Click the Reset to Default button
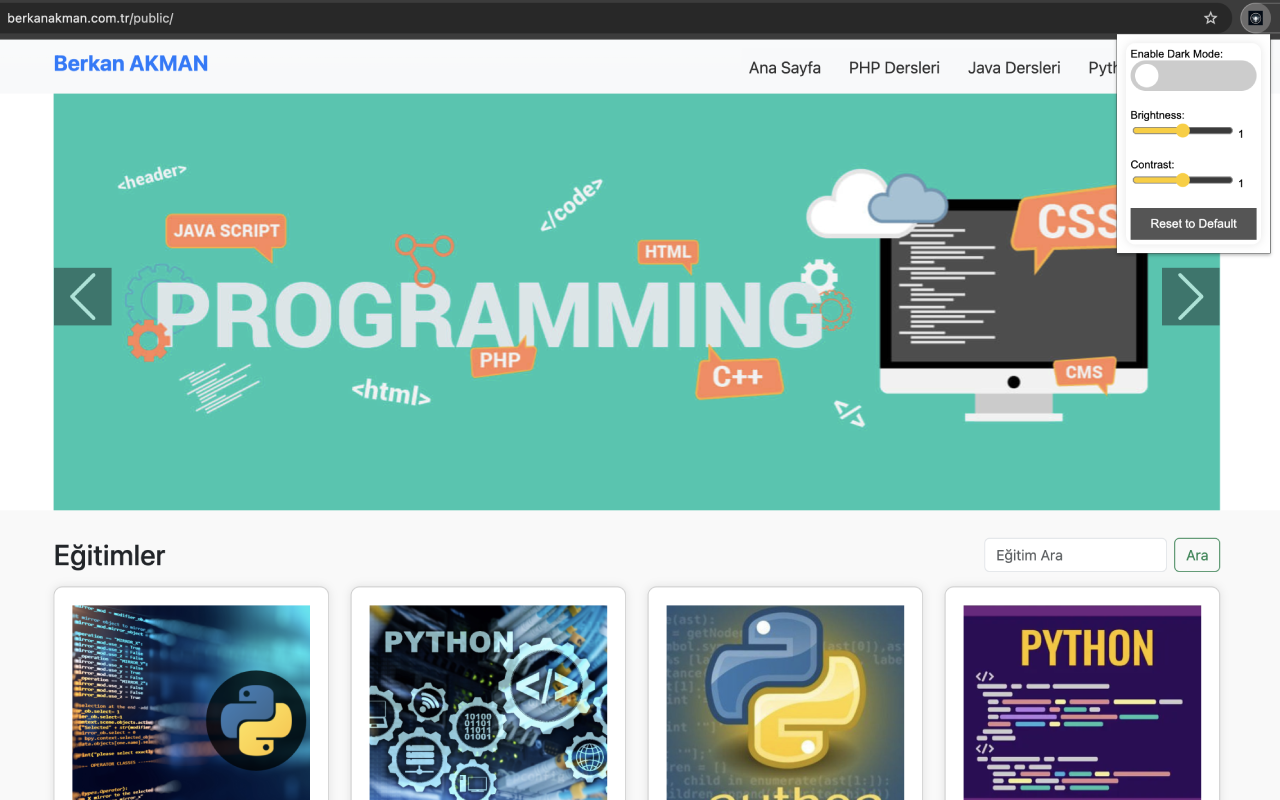This screenshot has width=1280, height=800. (1193, 224)
